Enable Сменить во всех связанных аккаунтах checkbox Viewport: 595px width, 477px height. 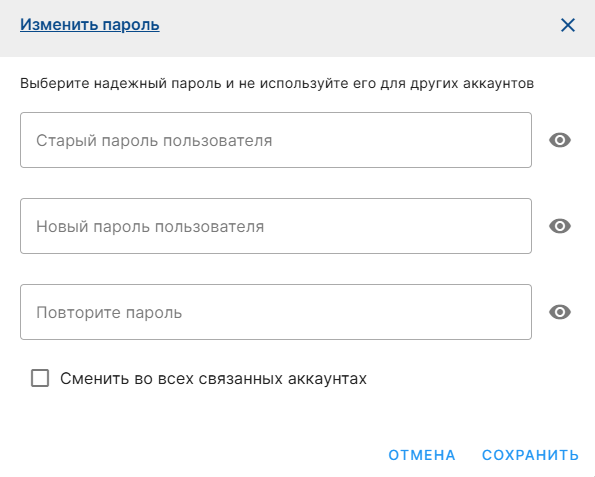[40, 378]
